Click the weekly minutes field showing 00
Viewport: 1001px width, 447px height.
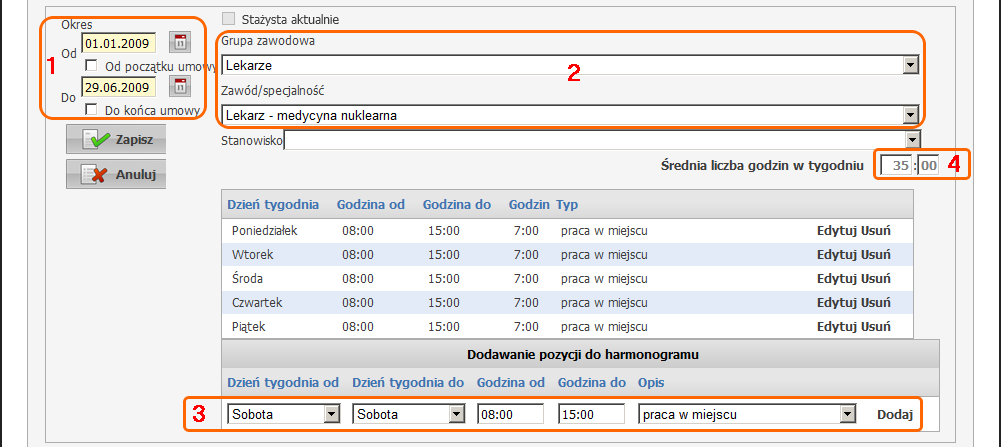(929, 166)
